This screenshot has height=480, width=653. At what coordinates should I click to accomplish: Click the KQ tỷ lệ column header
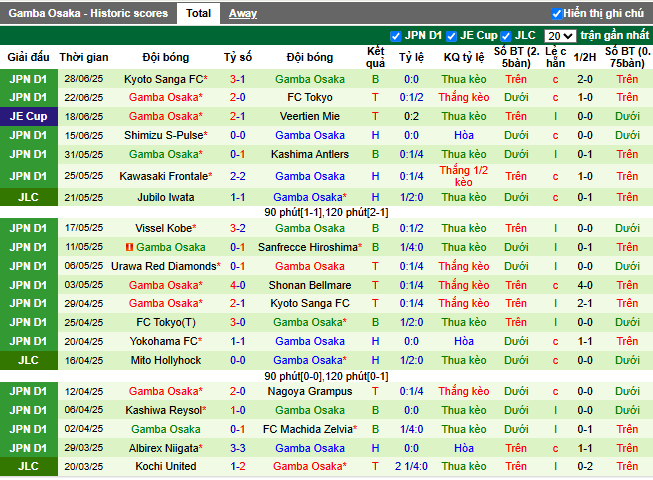[464, 57]
